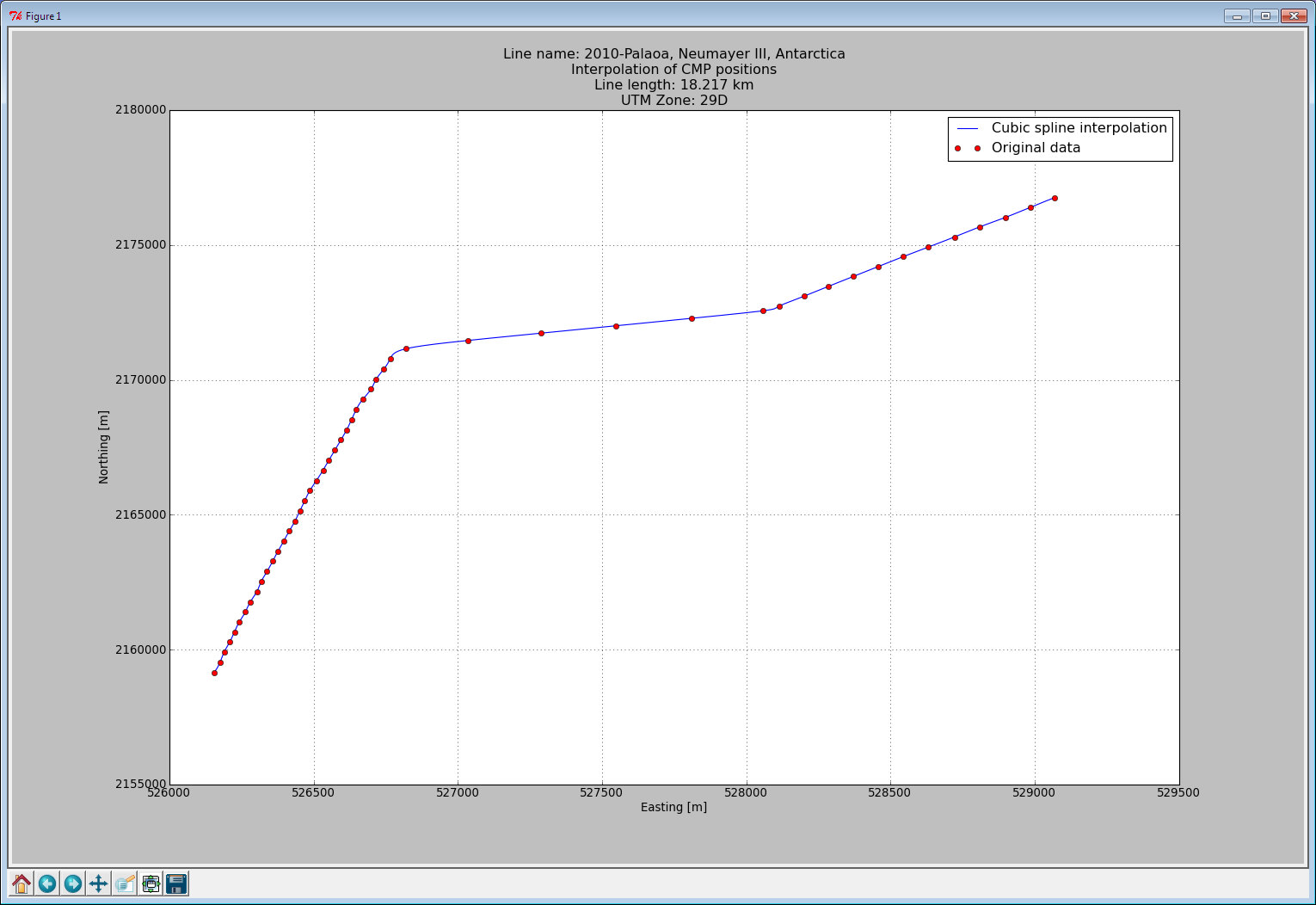The height and width of the screenshot is (905, 1316).
Task: Click the 'Easting [m]' axis label
Action: (673, 807)
